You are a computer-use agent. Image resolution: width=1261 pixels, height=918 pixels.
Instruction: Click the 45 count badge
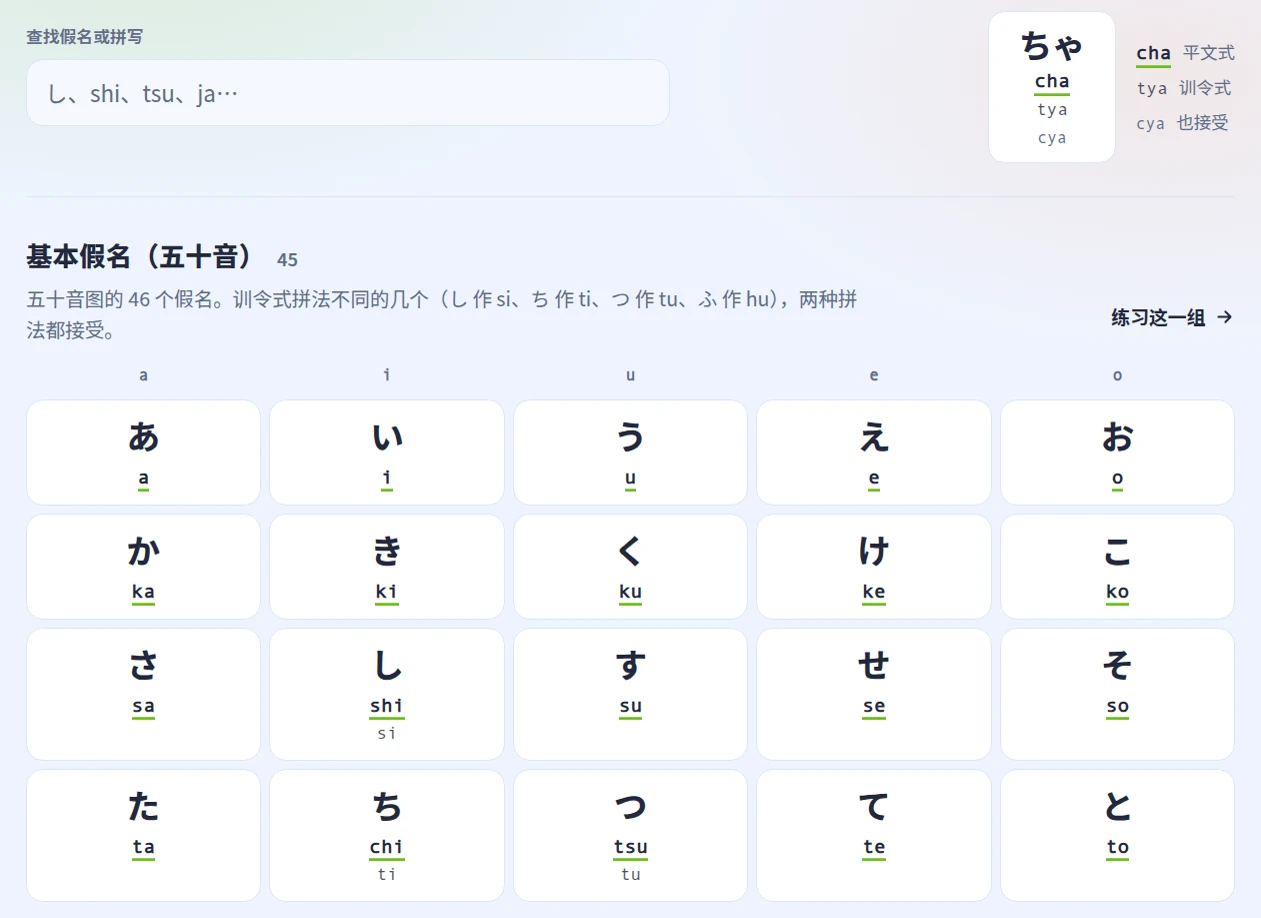[x=288, y=260]
